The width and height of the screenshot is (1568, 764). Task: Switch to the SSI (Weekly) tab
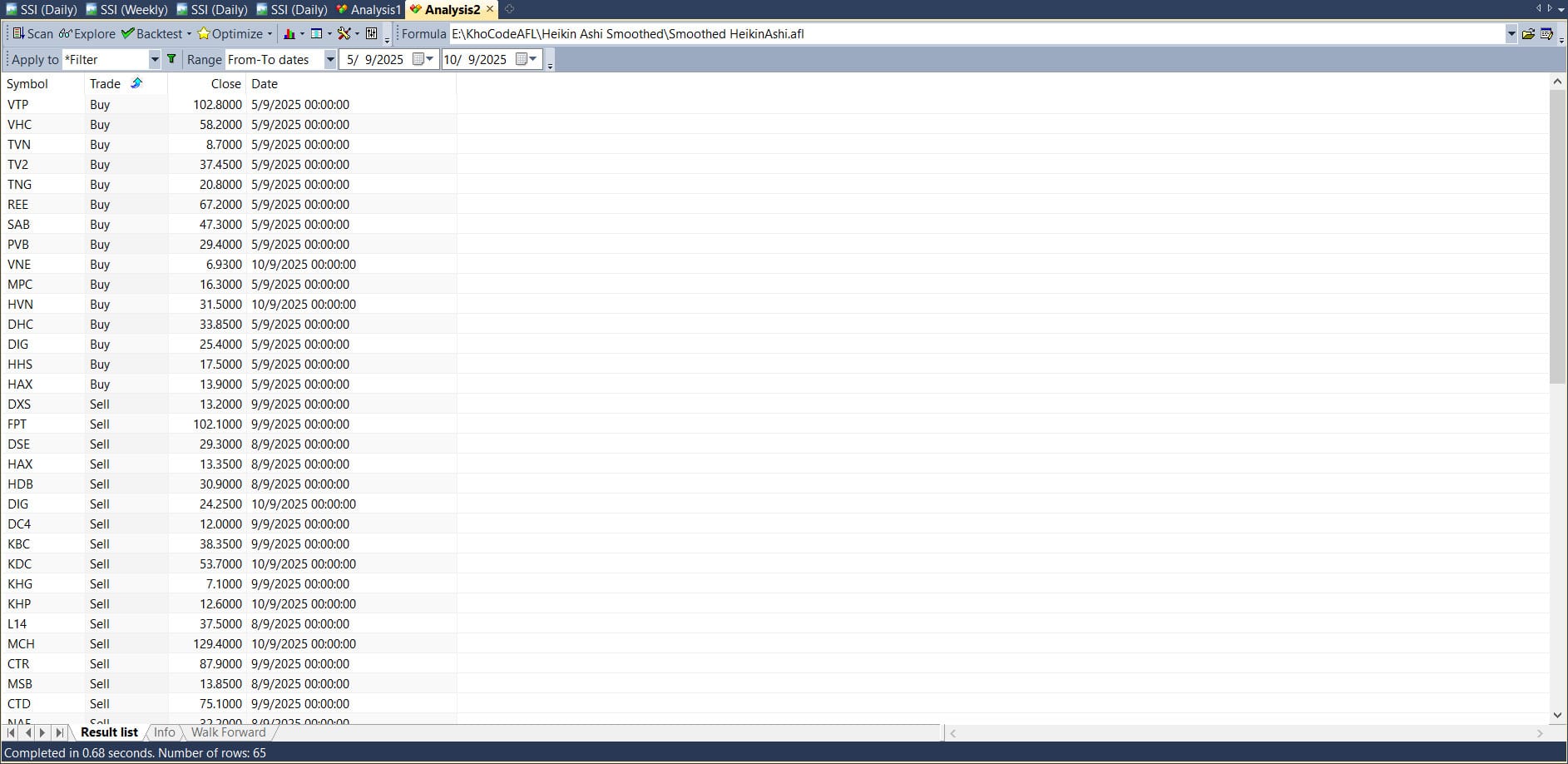pyautogui.click(x=126, y=10)
